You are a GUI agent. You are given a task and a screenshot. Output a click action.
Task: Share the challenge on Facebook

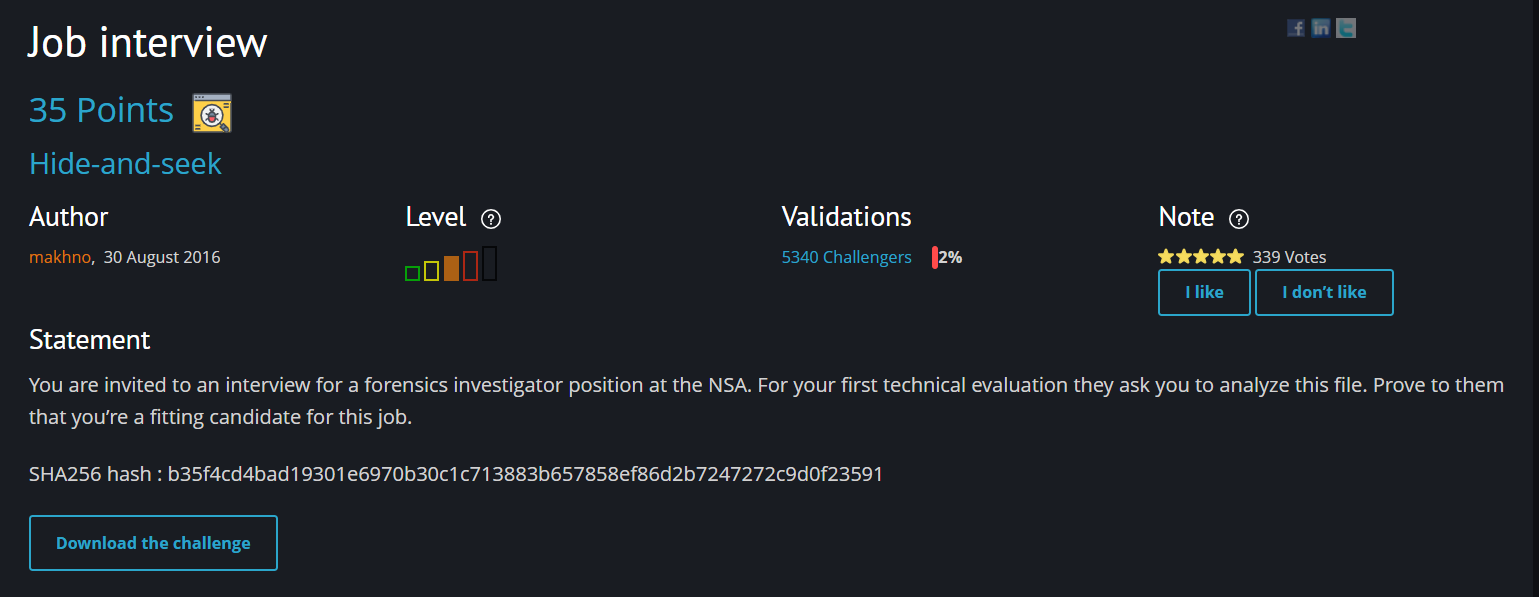point(1296,28)
